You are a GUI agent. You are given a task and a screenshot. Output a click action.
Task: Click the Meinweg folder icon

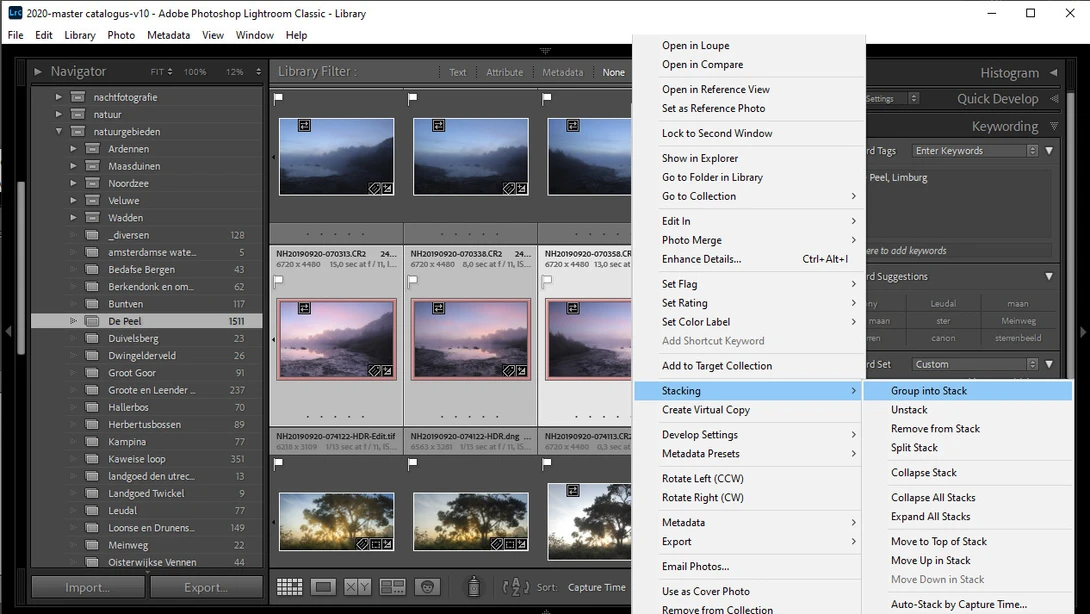[x=92, y=544]
